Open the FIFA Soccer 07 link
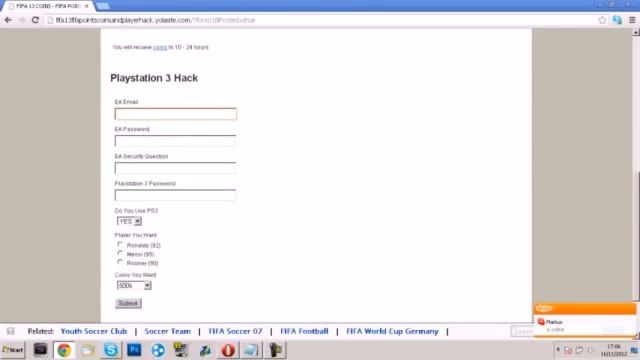Screen dimensions: 640x360 point(235,331)
